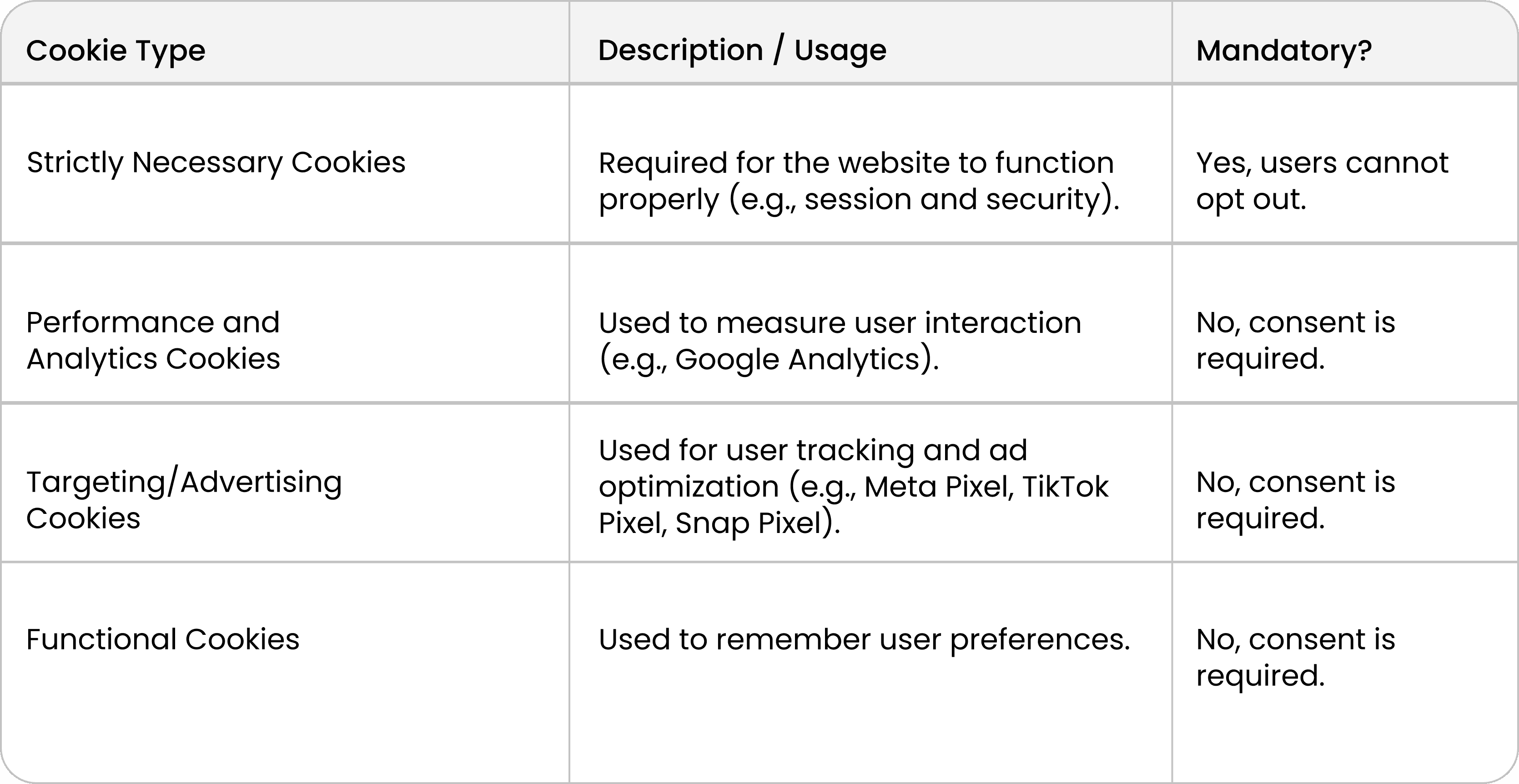The image size is (1519, 784).
Task: Click the Cookie Type column header
Action: (x=116, y=50)
